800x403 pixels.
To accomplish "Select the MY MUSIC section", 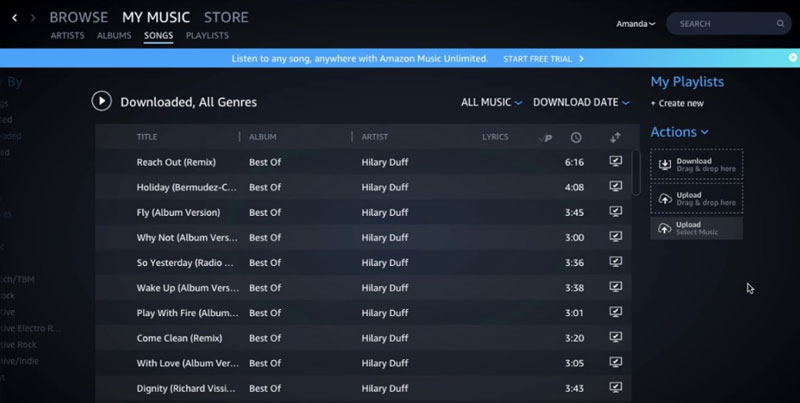I will (156, 17).
